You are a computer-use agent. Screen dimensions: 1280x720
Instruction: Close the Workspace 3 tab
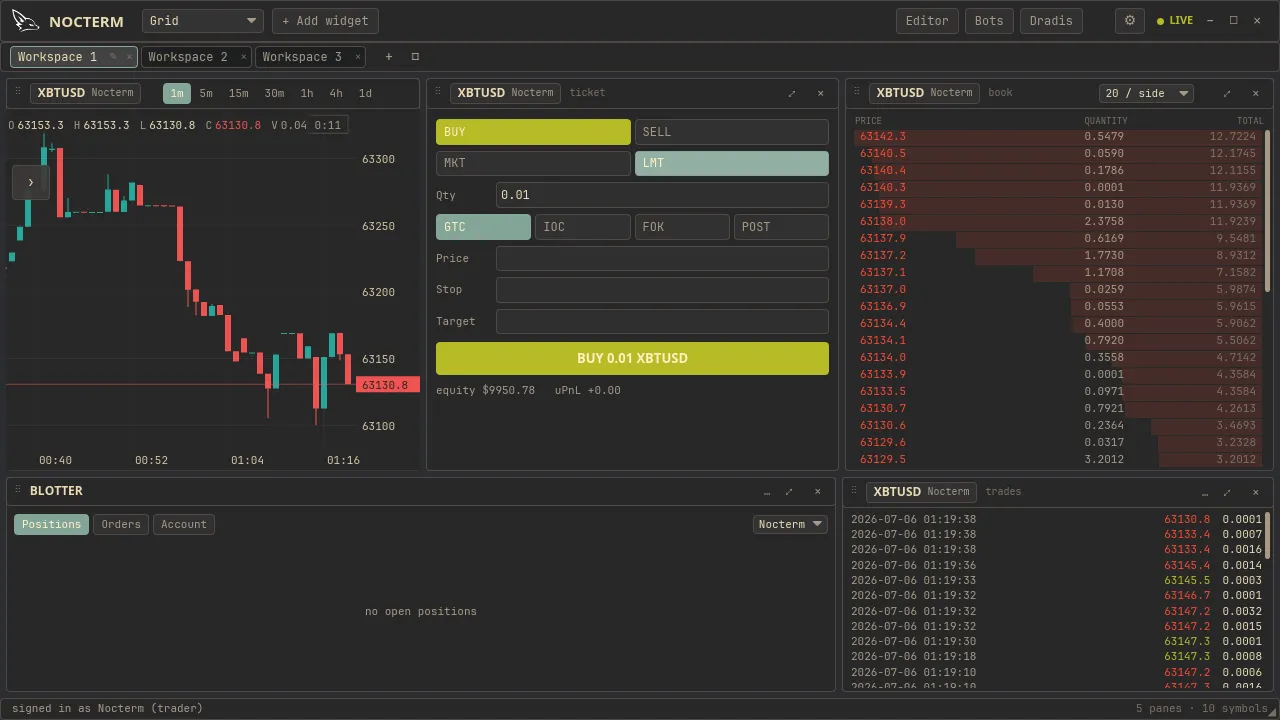(357, 57)
